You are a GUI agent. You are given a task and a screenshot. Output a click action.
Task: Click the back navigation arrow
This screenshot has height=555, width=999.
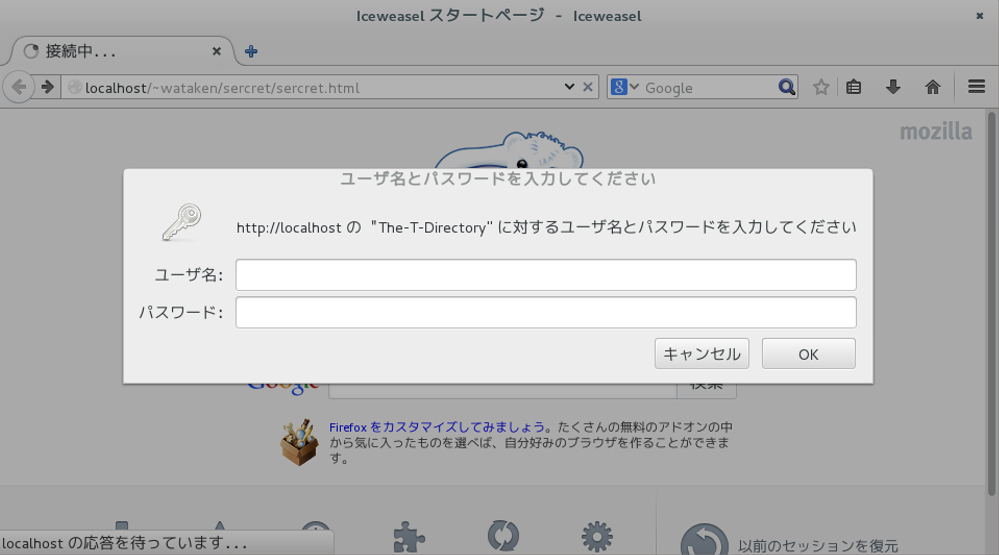[x=18, y=87]
